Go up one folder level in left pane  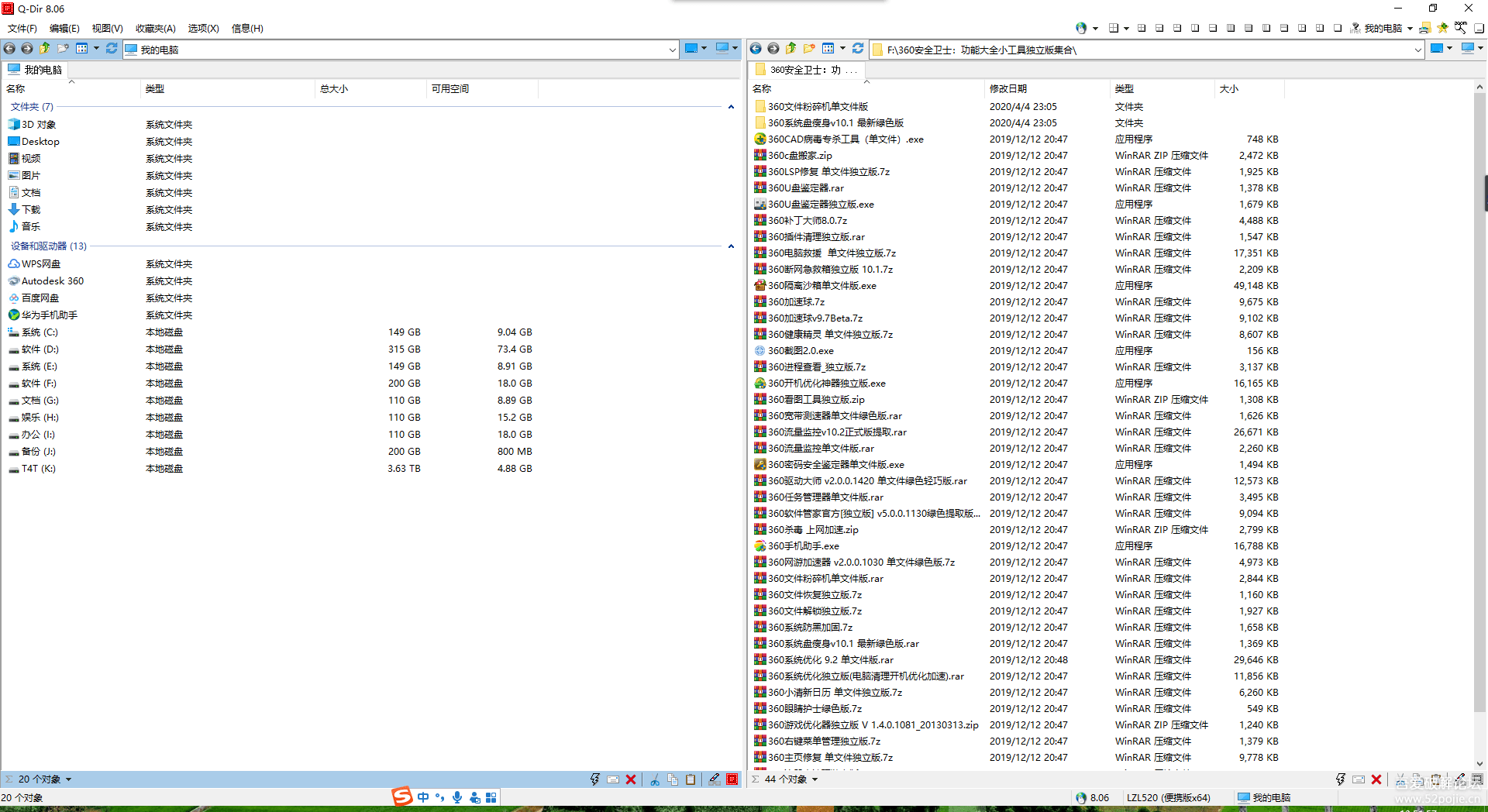(x=45, y=49)
